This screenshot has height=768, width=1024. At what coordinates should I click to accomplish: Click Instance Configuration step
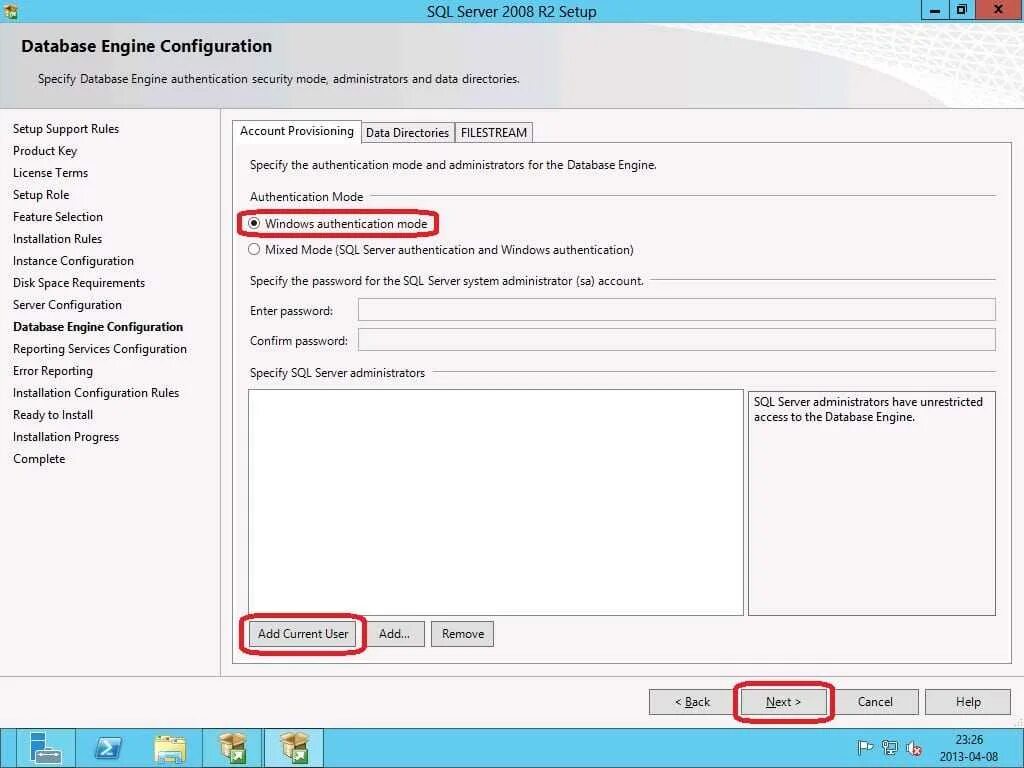pyautogui.click(x=73, y=261)
